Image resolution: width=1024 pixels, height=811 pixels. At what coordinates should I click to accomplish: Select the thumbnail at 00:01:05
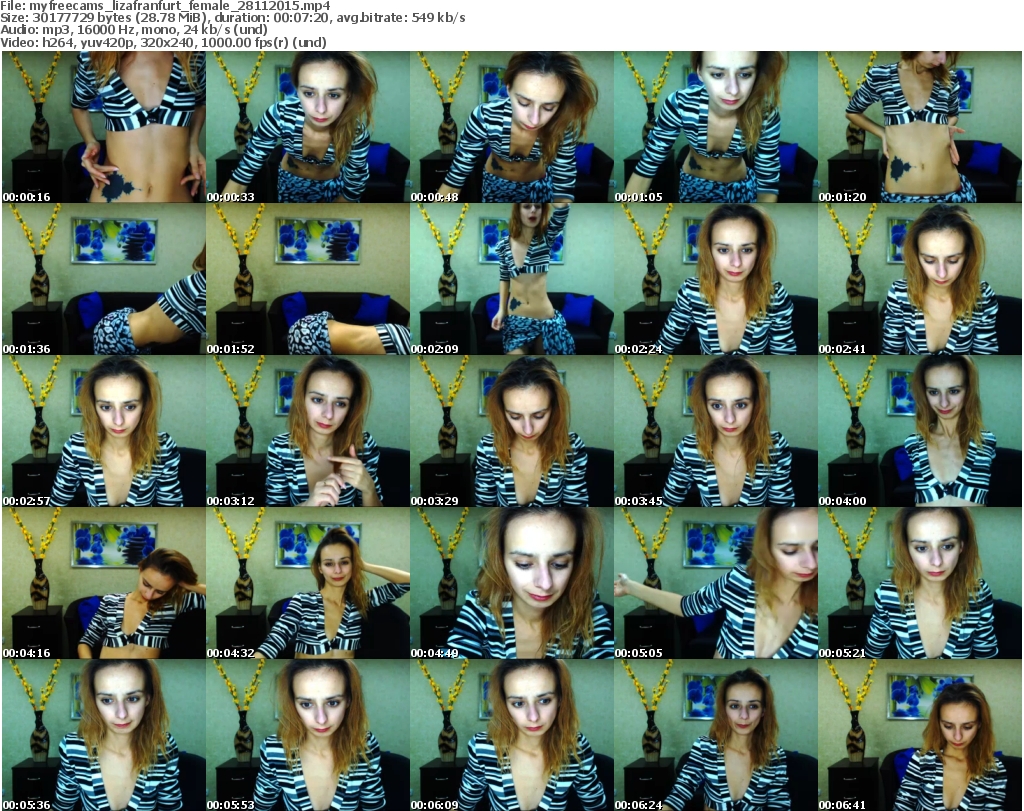click(715, 127)
